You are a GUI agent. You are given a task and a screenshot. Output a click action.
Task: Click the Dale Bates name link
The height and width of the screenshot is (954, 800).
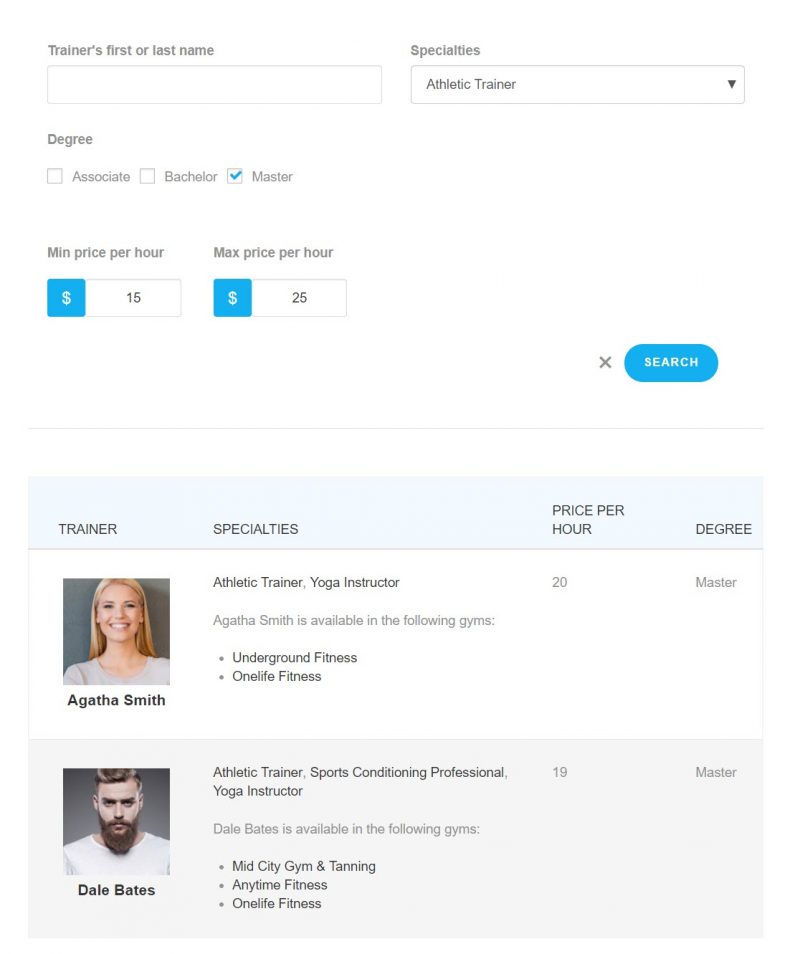pos(116,890)
